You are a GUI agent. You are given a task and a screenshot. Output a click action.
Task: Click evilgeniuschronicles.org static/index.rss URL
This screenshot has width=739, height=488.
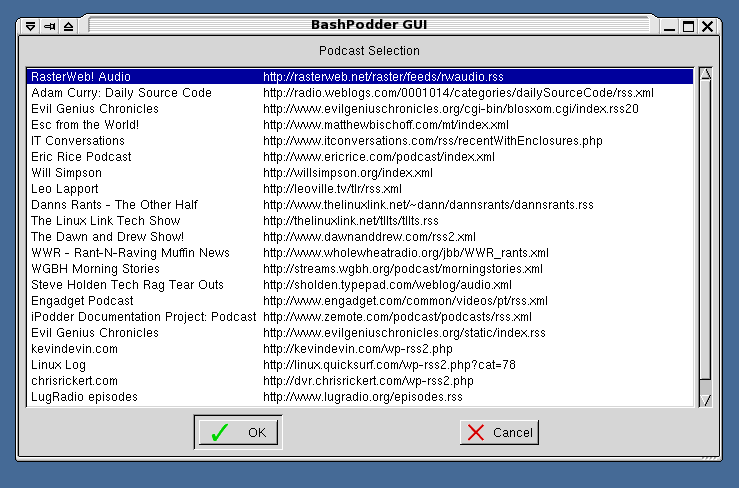click(404, 333)
